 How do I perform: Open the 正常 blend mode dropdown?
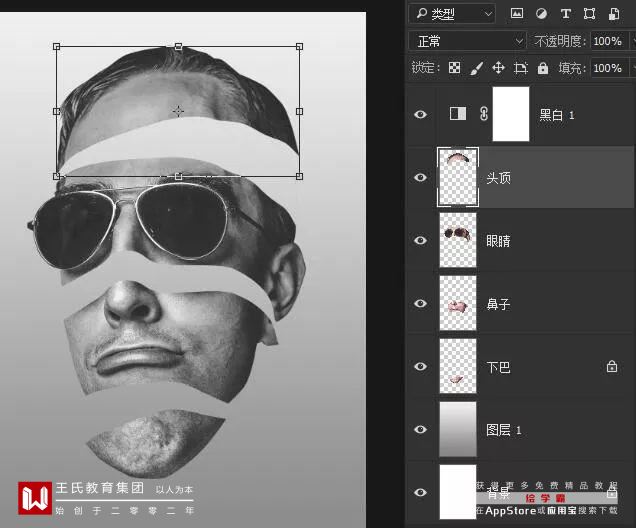point(467,41)
